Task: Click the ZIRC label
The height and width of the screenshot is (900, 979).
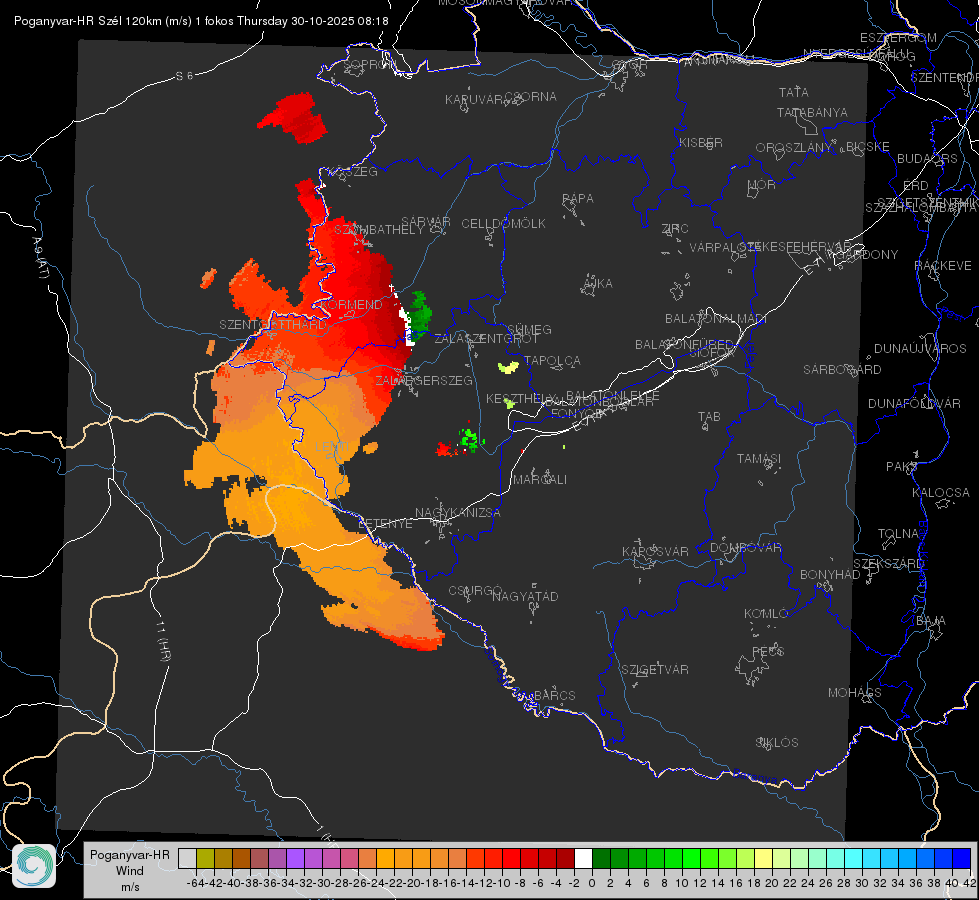Action: [x=675, y=229]
